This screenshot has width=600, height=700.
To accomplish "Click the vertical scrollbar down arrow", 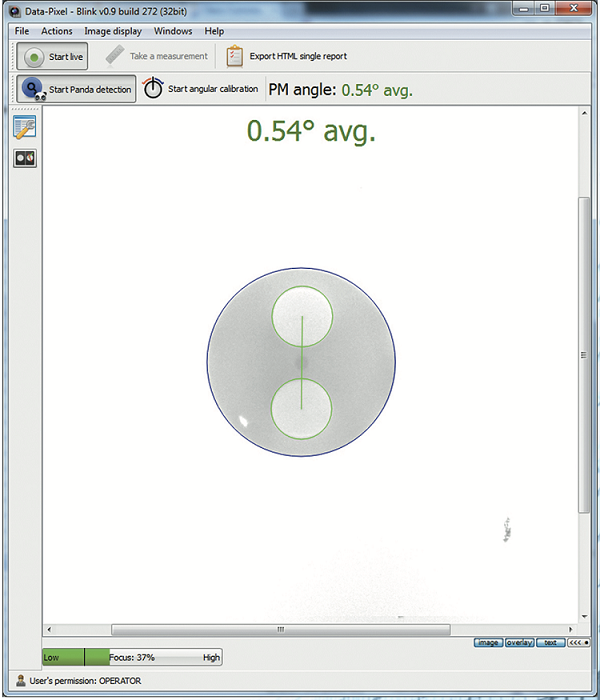I will 585,618.
